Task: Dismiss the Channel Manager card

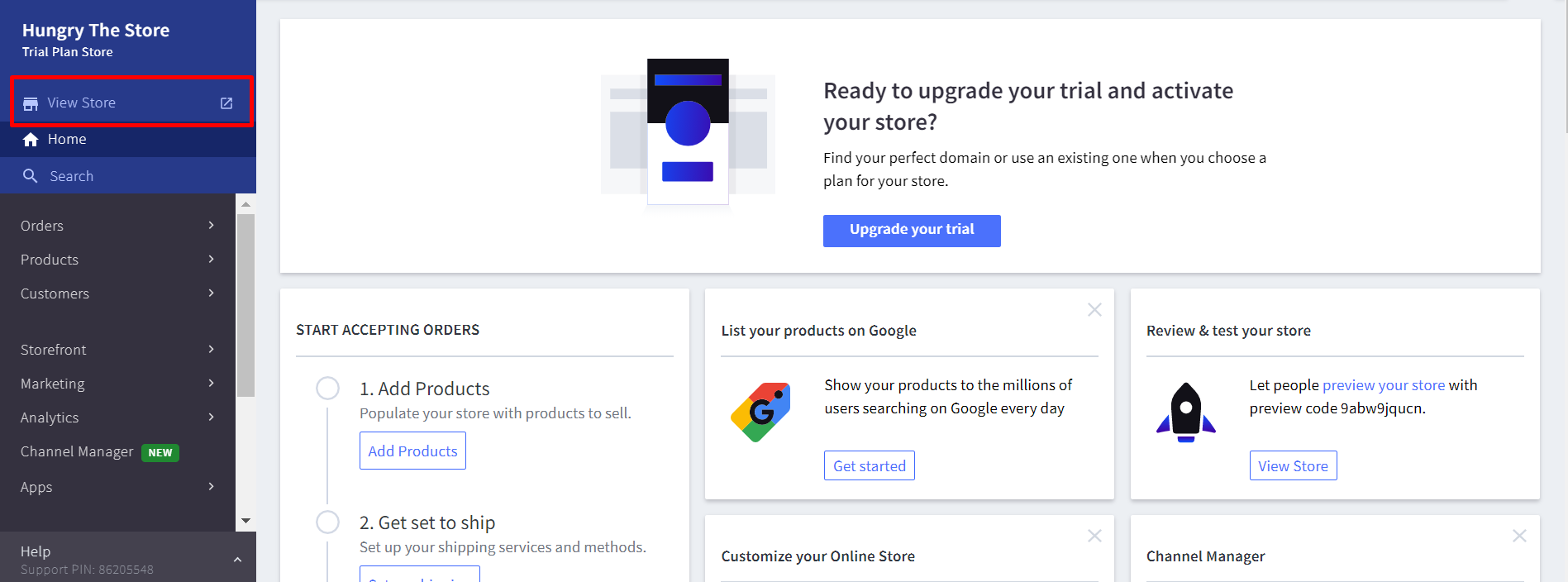Action: pos(1519,536)
